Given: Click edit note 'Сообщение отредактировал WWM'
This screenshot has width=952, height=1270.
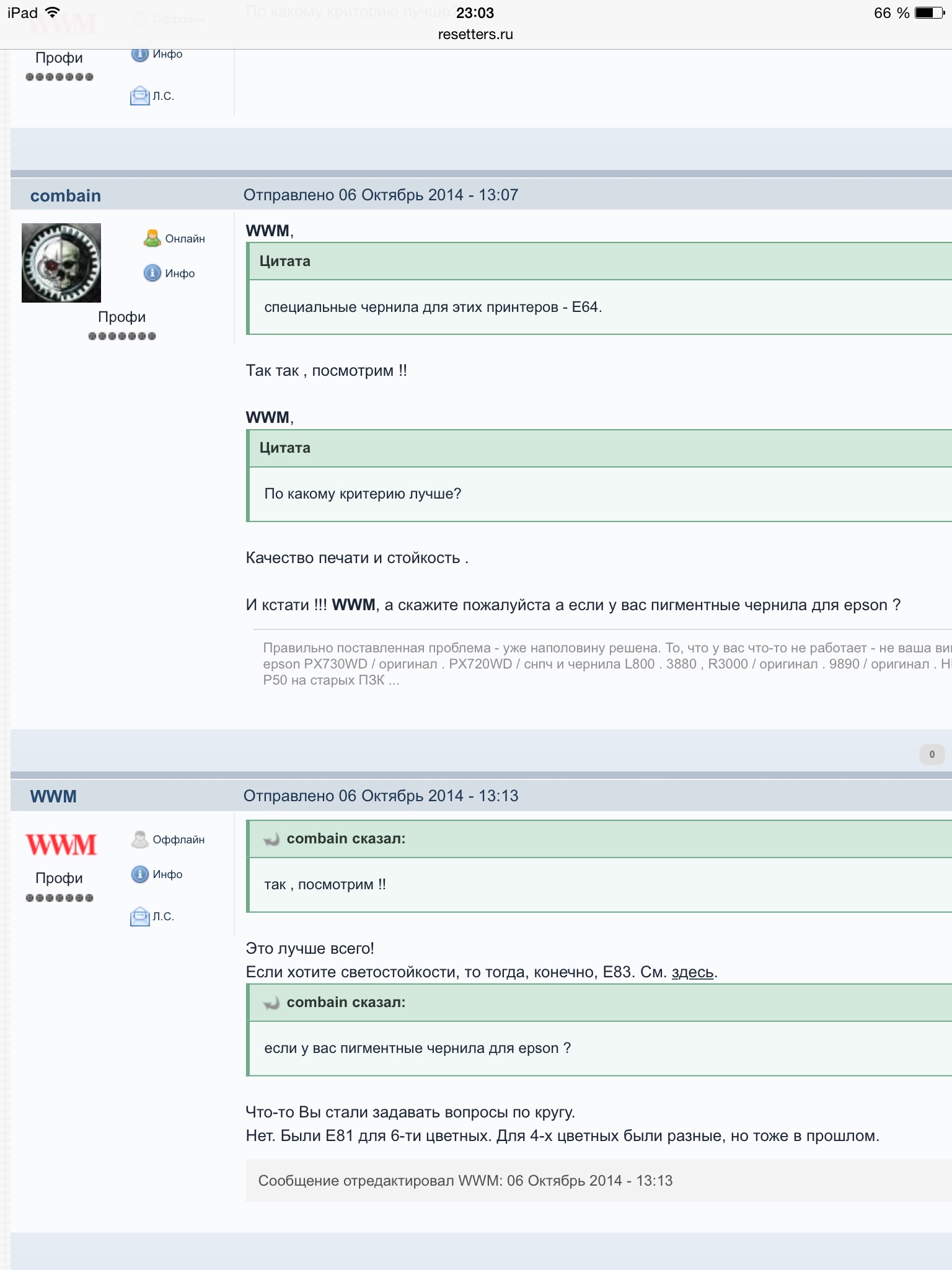Looking at the screenshot, I should coord(465,1180).
